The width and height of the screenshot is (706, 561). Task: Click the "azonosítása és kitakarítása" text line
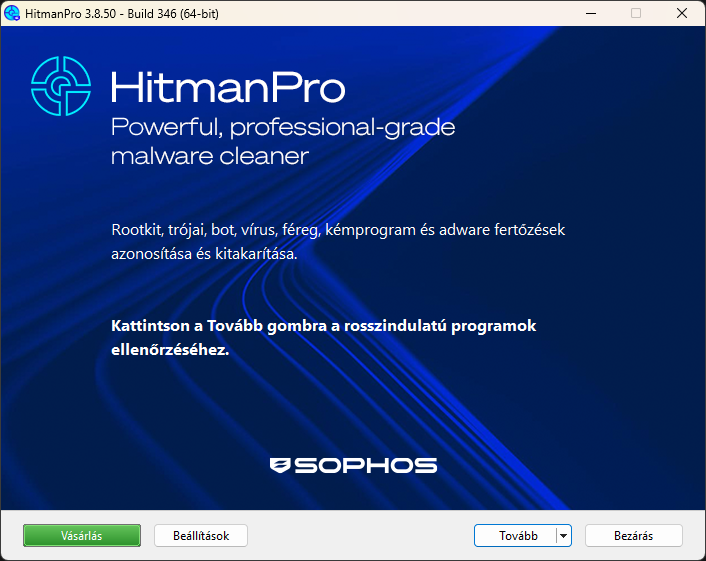coord(204,254)
